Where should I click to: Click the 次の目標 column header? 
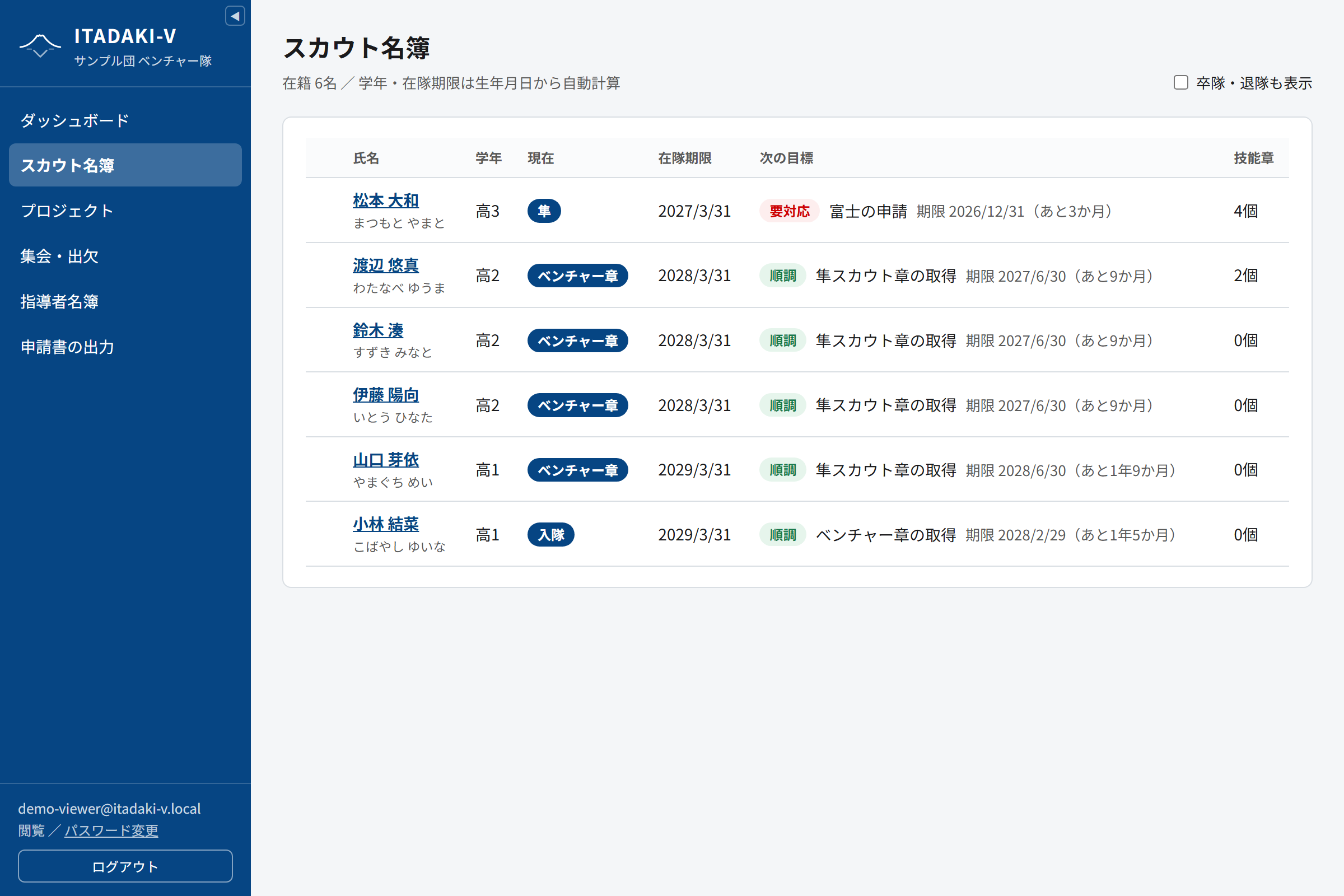[x=786, y=158]
